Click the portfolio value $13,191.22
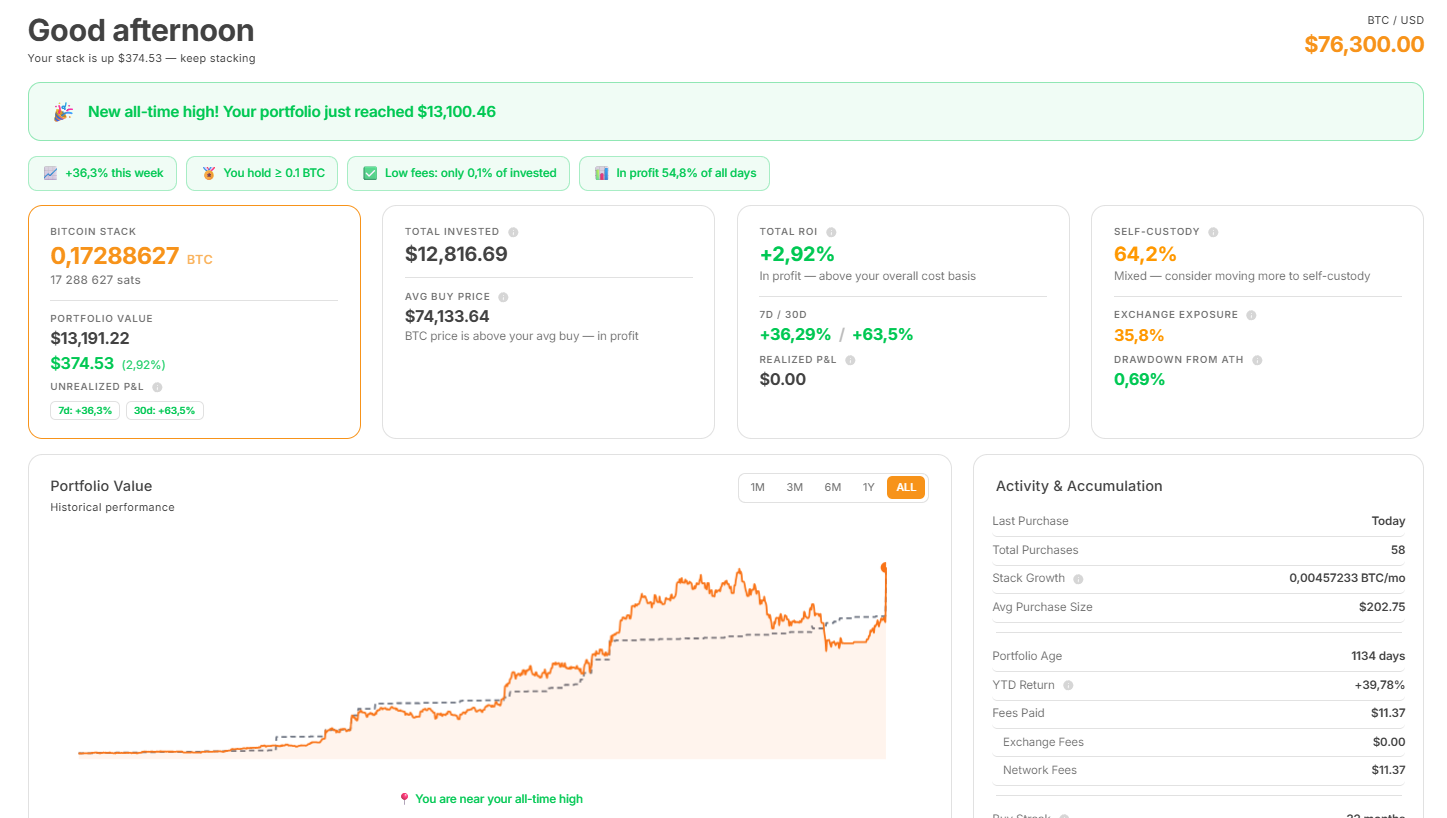Screen dimensions: 1447x818 [x=90, y=338]
